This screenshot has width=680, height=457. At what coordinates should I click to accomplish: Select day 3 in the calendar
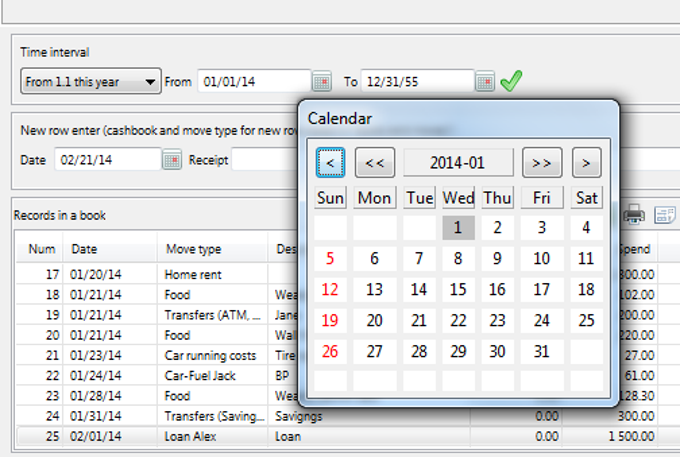tap(542, 228)
